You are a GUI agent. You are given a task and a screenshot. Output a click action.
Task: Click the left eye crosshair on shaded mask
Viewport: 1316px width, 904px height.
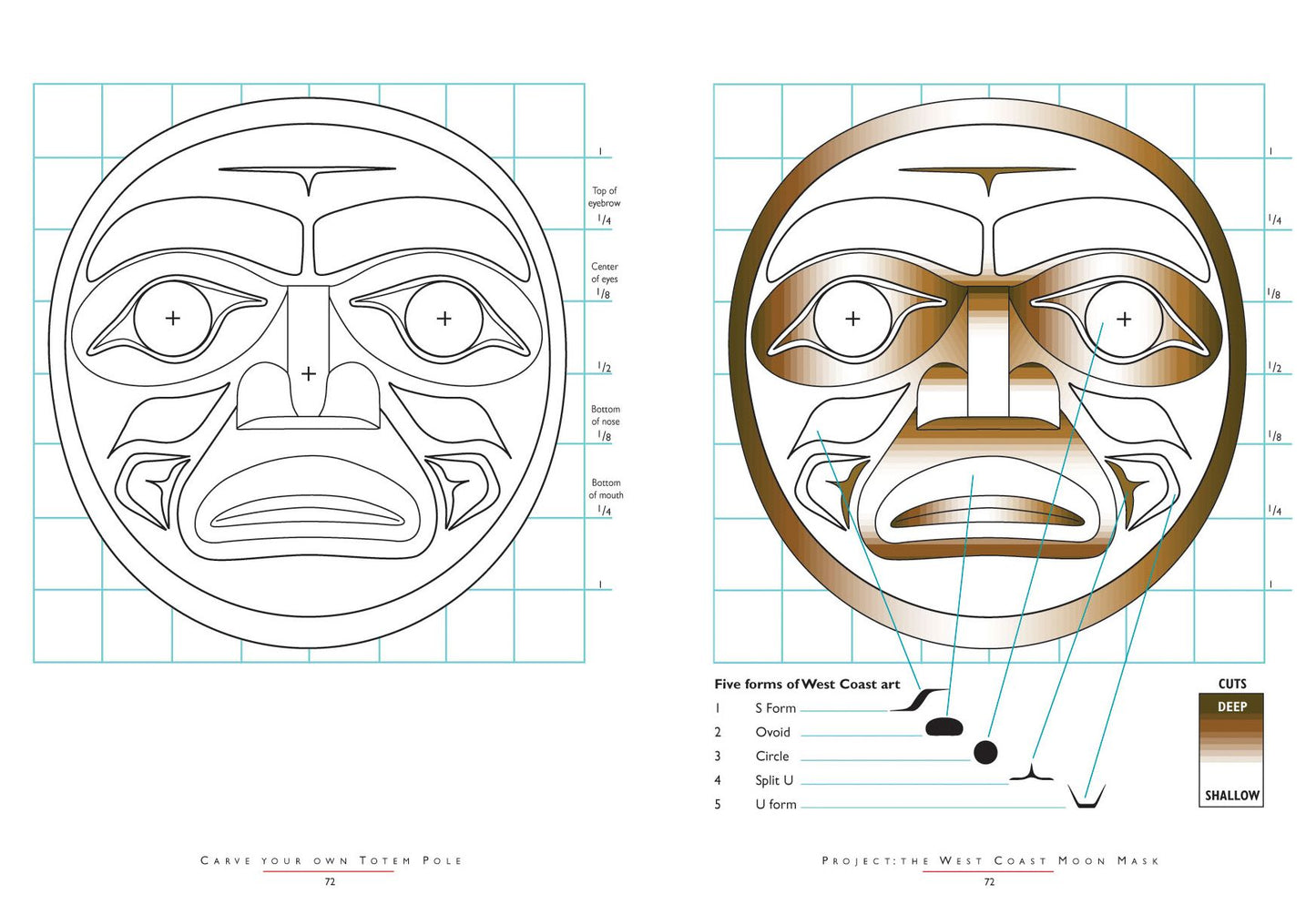tap(852, 319)
